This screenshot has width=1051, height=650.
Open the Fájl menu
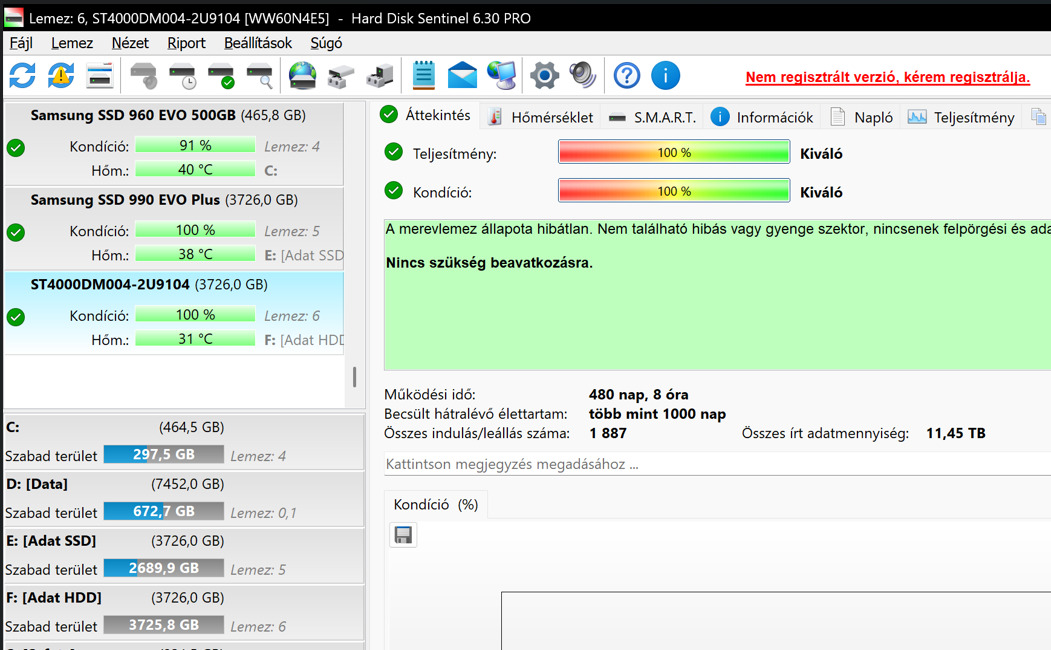point(21,43)
